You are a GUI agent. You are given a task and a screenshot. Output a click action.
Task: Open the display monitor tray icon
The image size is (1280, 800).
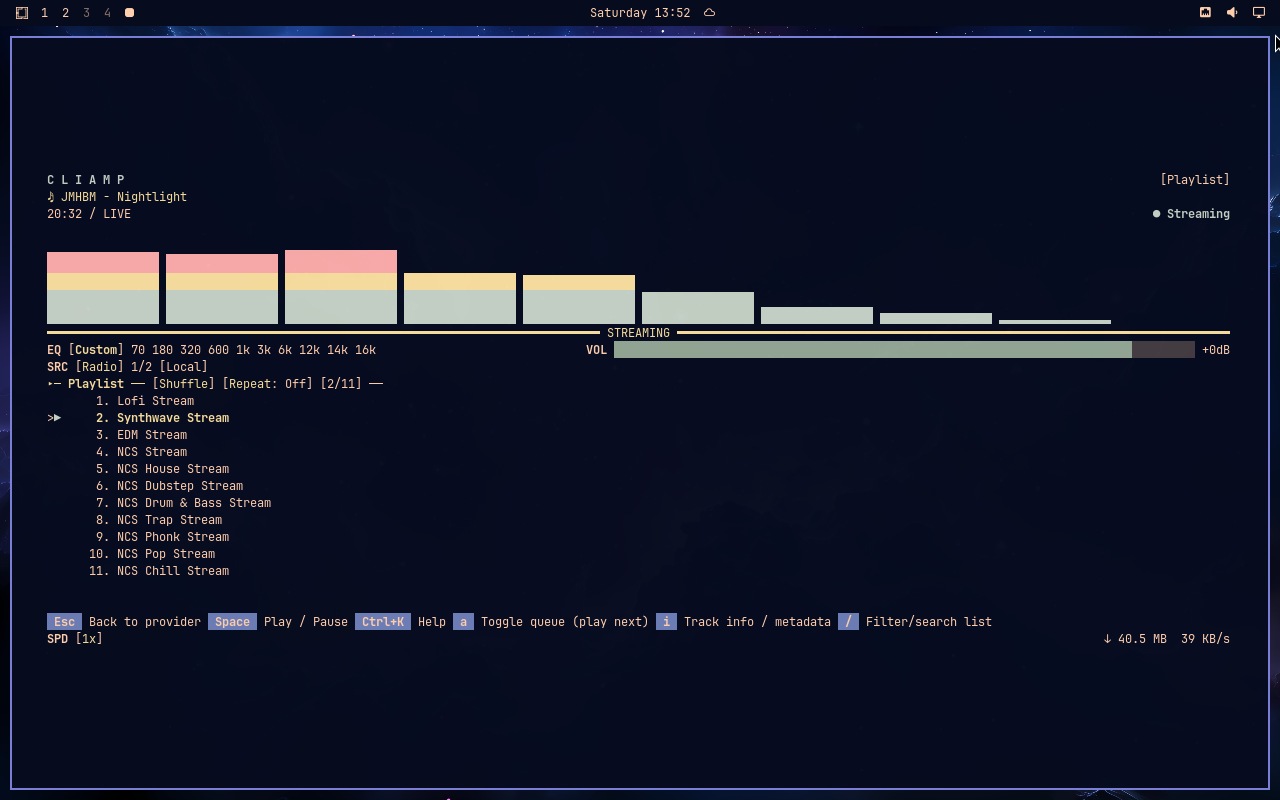click(1259, 13)
